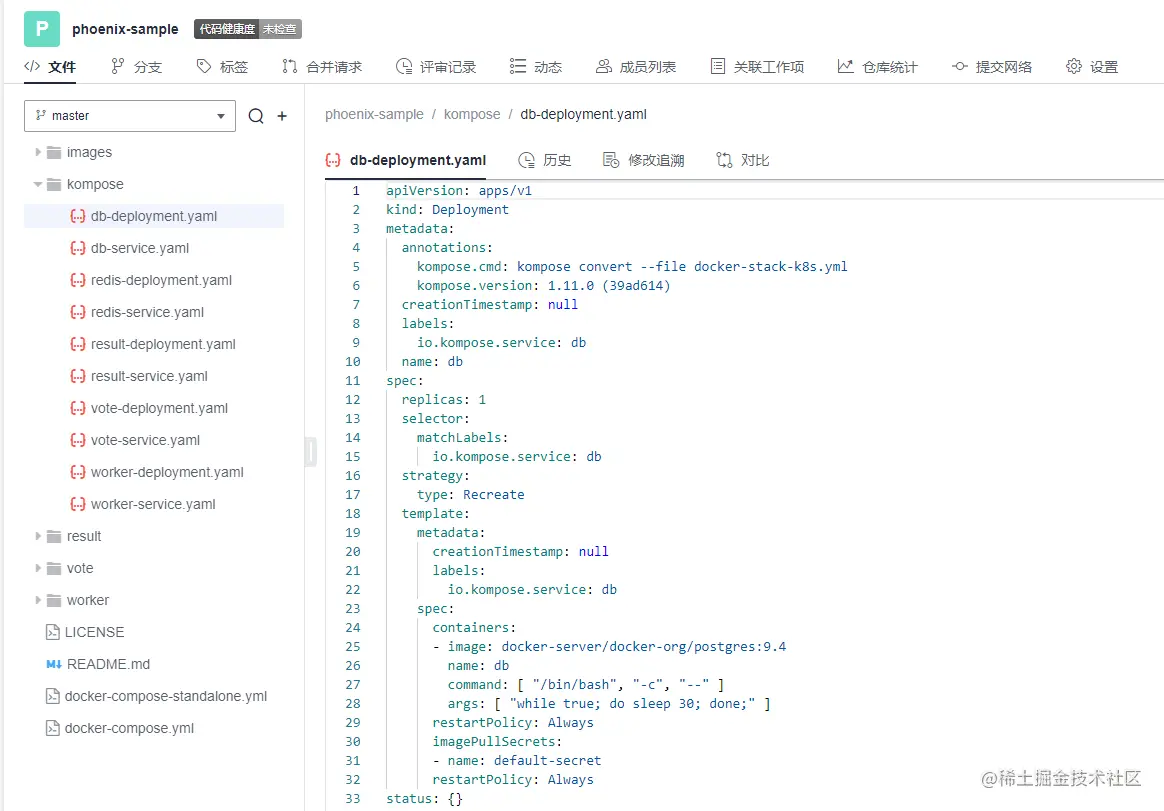
Task: Click the 'status: {}' code line
Action: coord(424,799)
